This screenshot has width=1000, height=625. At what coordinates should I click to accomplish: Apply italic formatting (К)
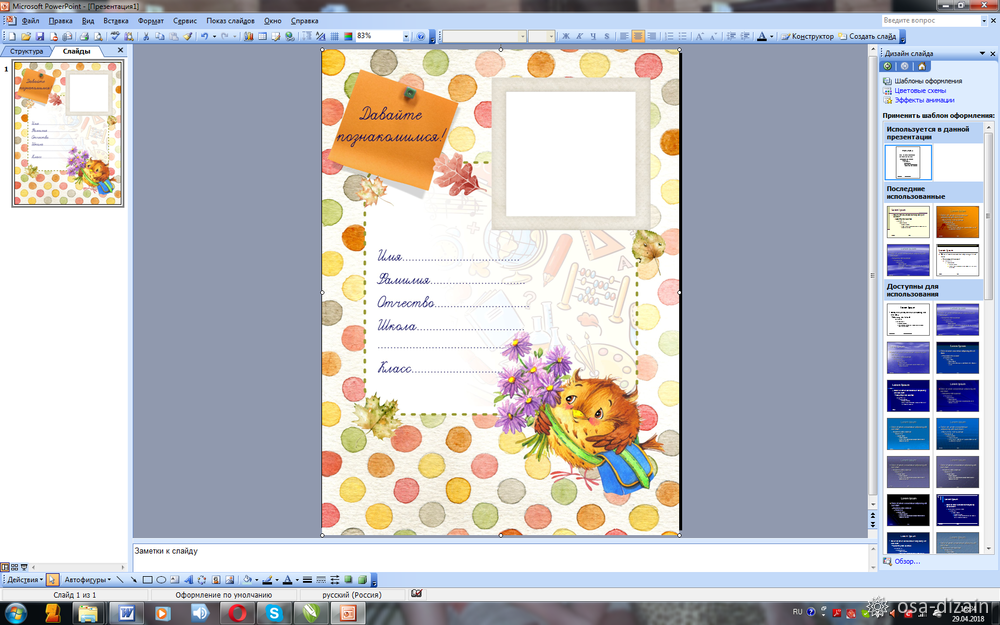(579, 36)
